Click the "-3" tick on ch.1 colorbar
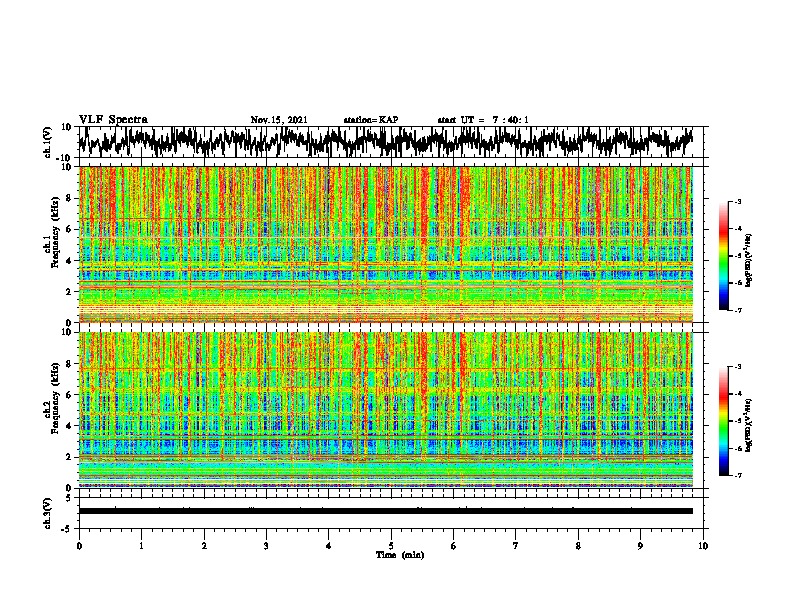 [x=737, y=201]
